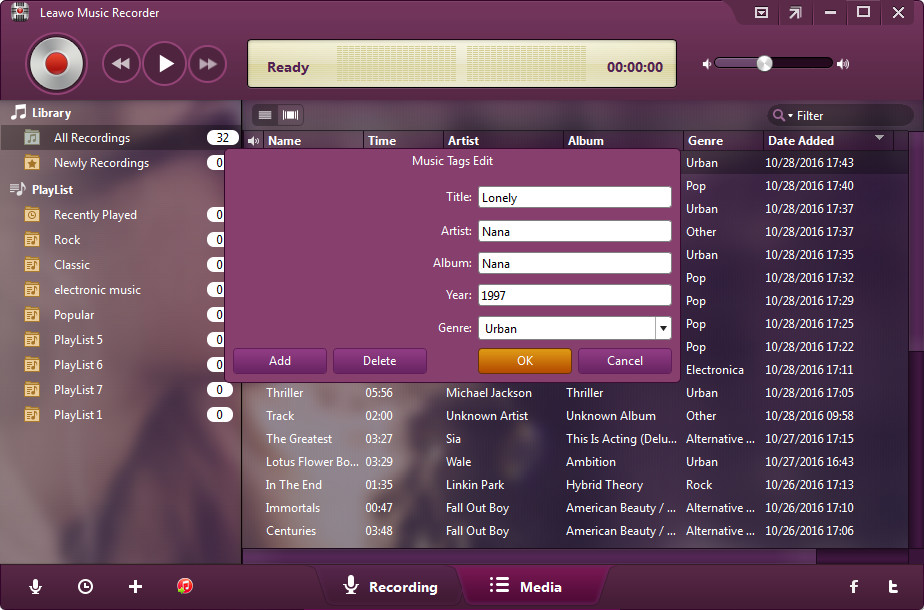Click the fast-forward playback button
924x610 pixels.
[x=207, y=64]
